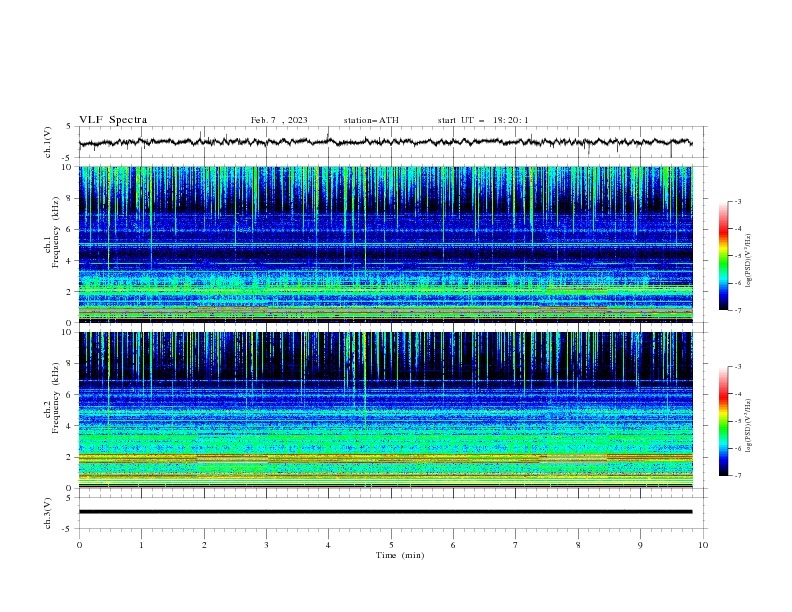Select the date text "Feb. 7 , 2023"
The width and height of the screenshot is (792, 612).
click(x=279, y=120)
